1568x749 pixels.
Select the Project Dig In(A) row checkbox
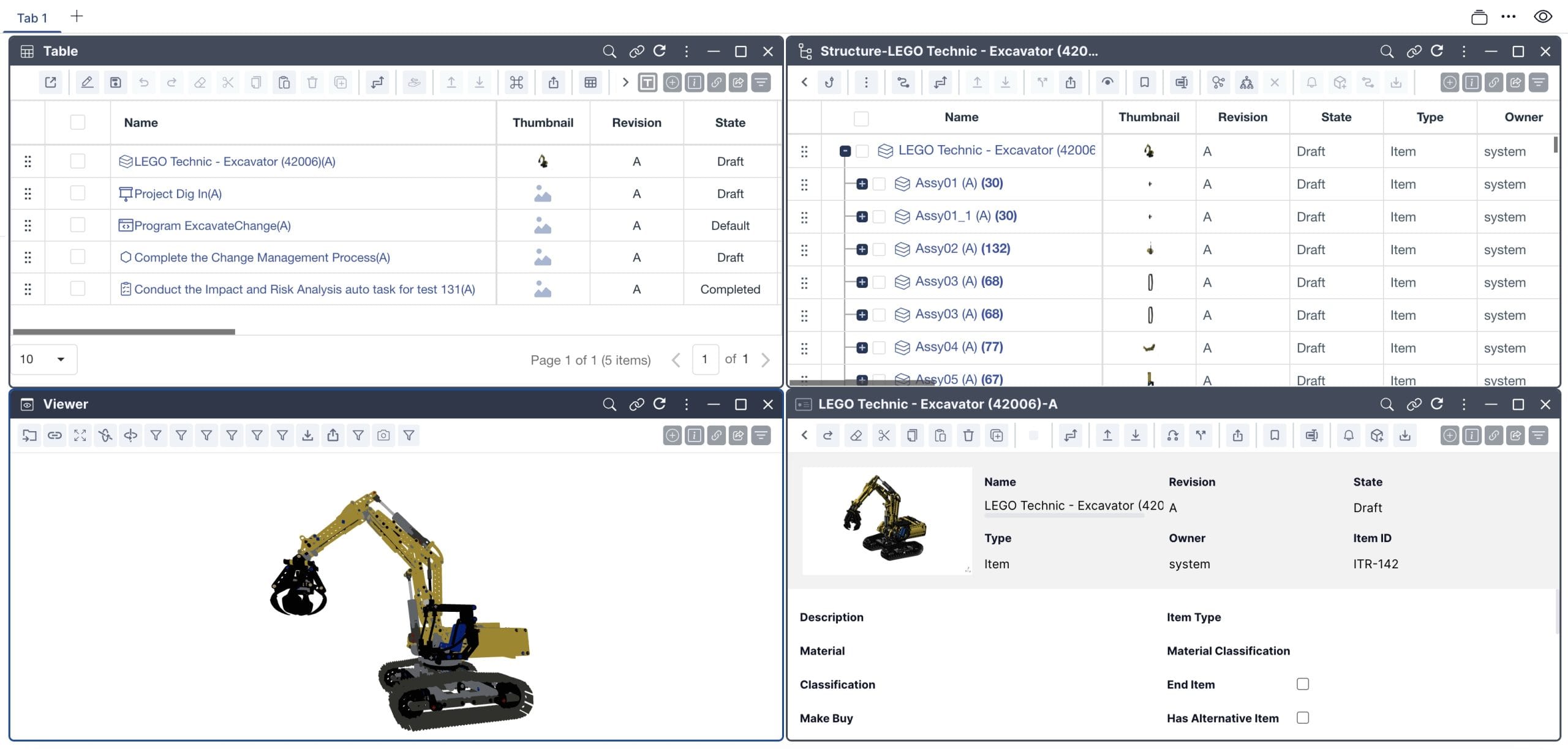pos(78,194)
